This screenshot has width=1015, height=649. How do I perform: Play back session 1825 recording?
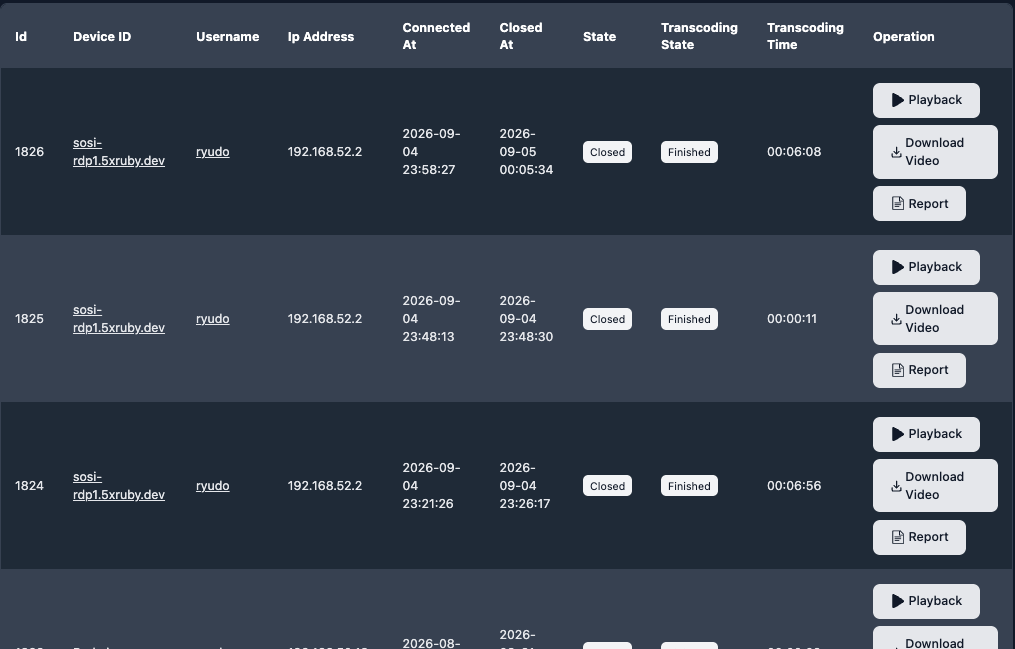click(926, 267)
